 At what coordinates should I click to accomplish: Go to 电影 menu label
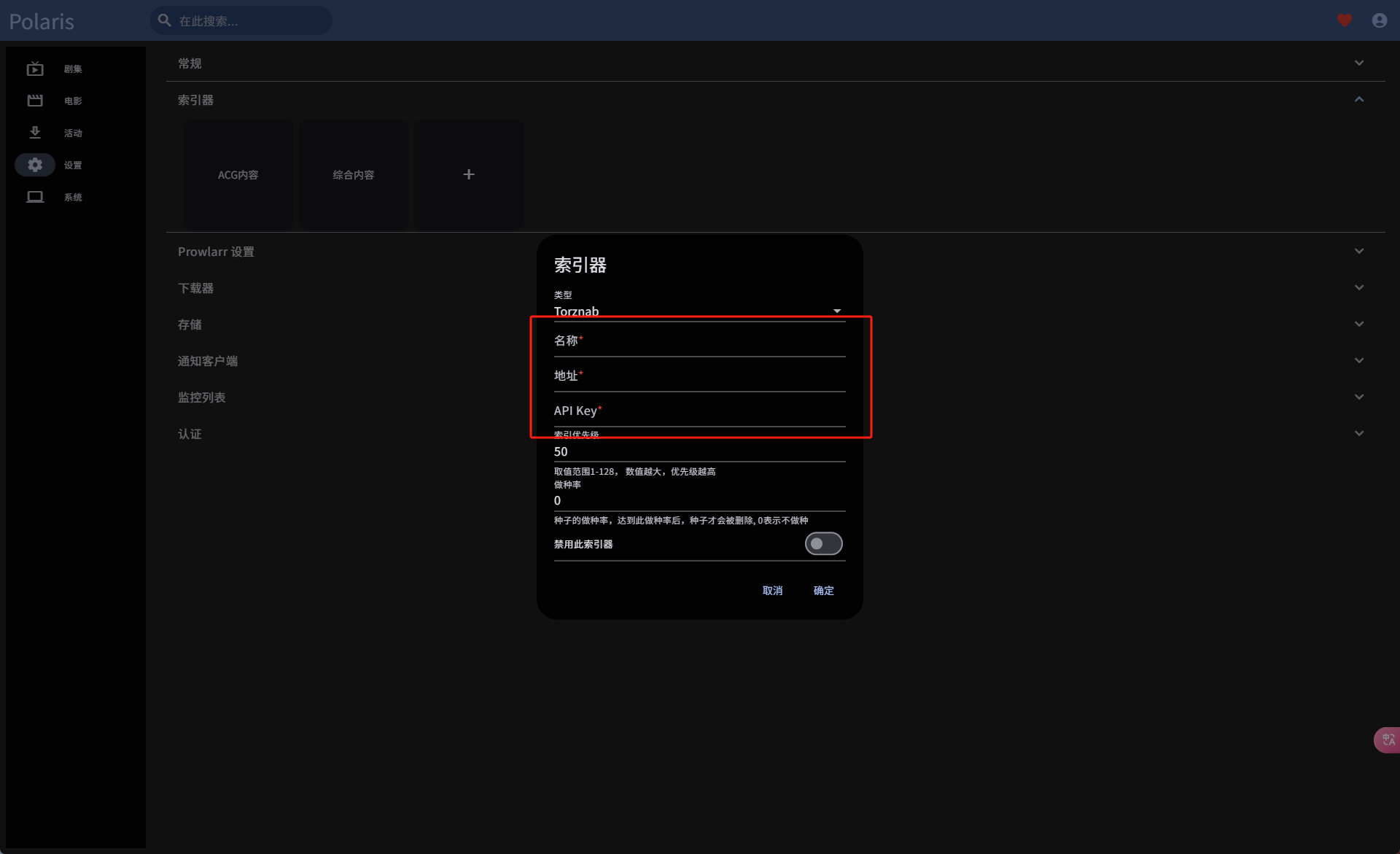[73, 101]
